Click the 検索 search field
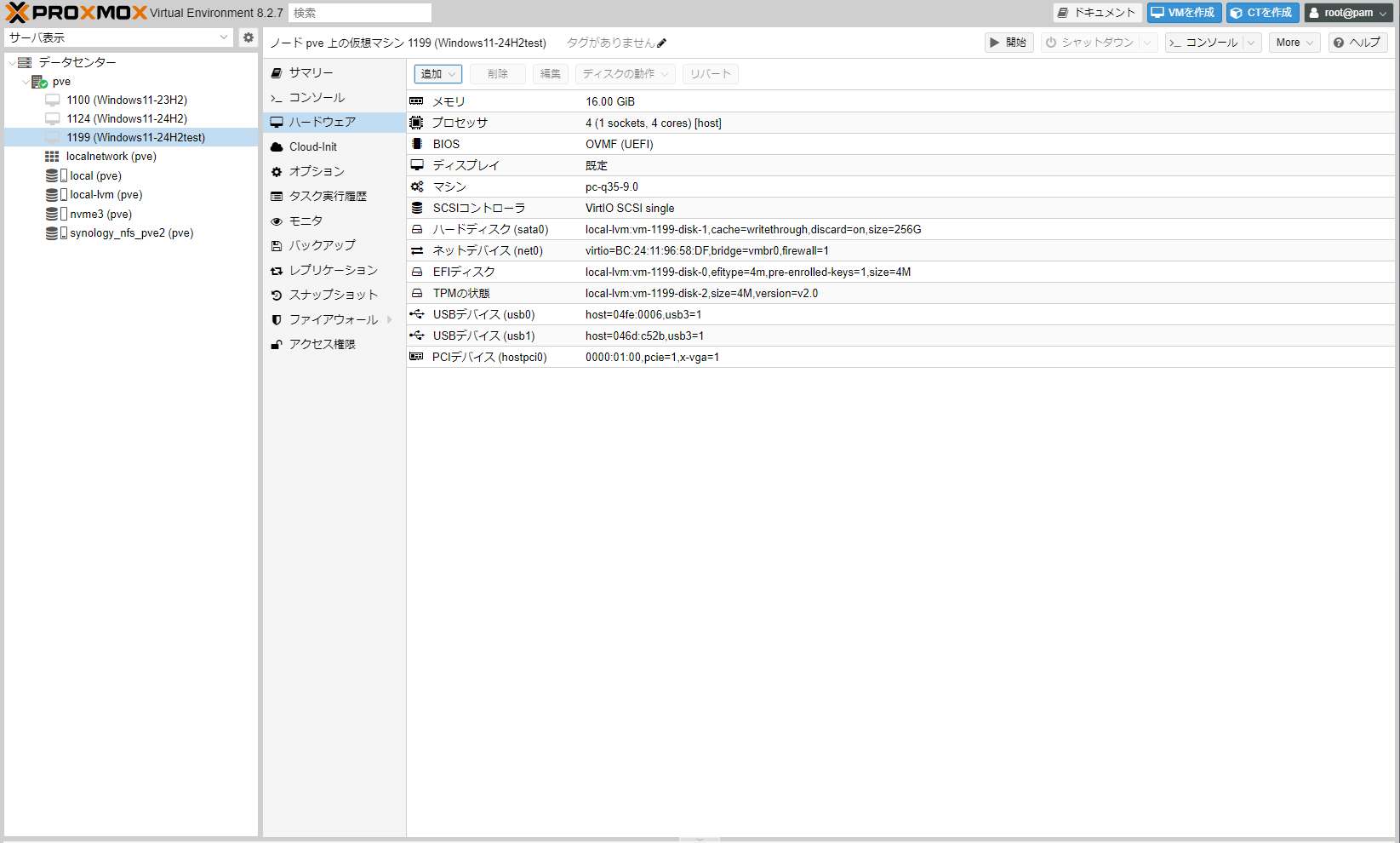This screenshot has width=1400, height=843. tap(360, 13)
